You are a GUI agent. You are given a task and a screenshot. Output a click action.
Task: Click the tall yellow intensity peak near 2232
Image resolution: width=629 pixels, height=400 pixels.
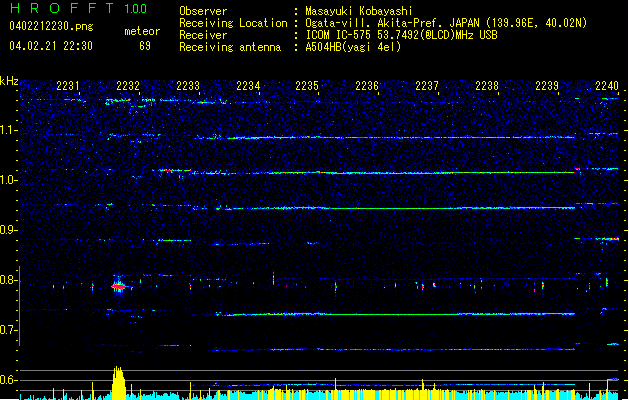point(118,382)
